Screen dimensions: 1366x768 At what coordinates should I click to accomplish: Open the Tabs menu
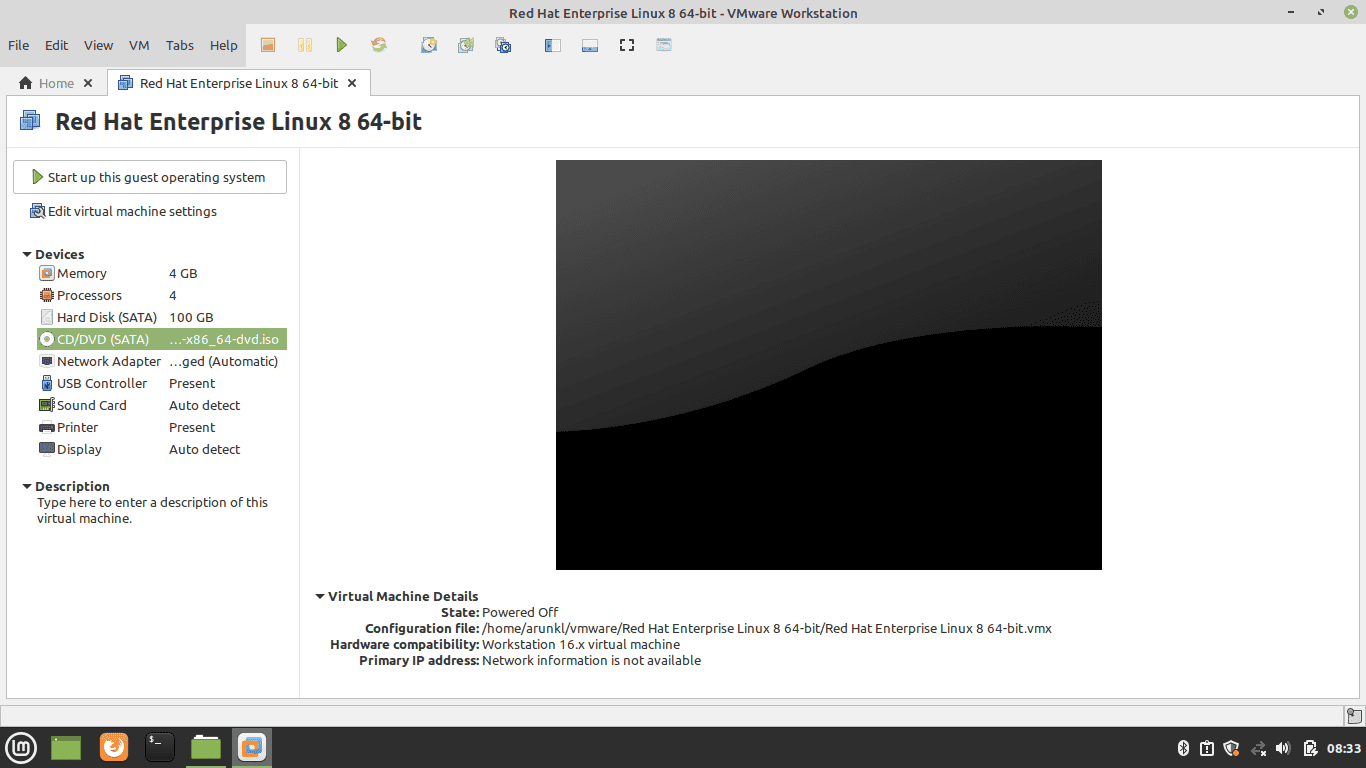pos(180,45)
